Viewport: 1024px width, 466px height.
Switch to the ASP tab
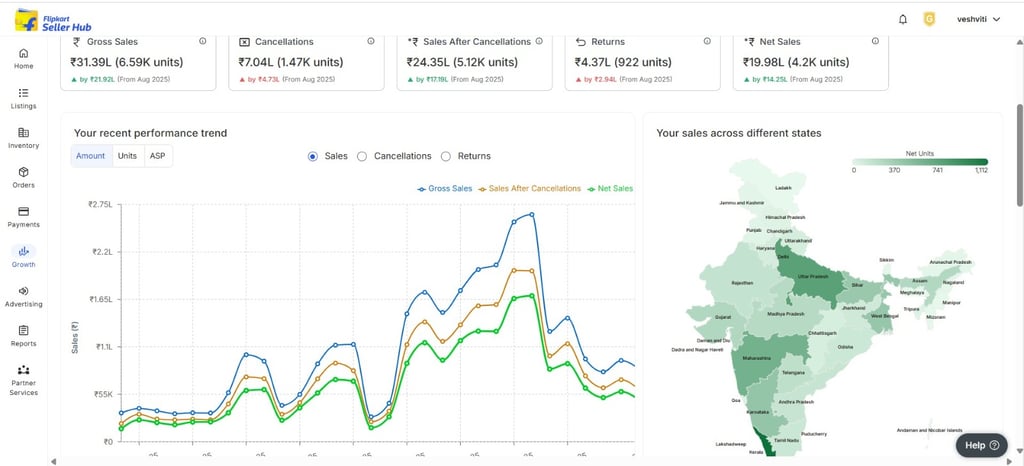click(157, 156)
